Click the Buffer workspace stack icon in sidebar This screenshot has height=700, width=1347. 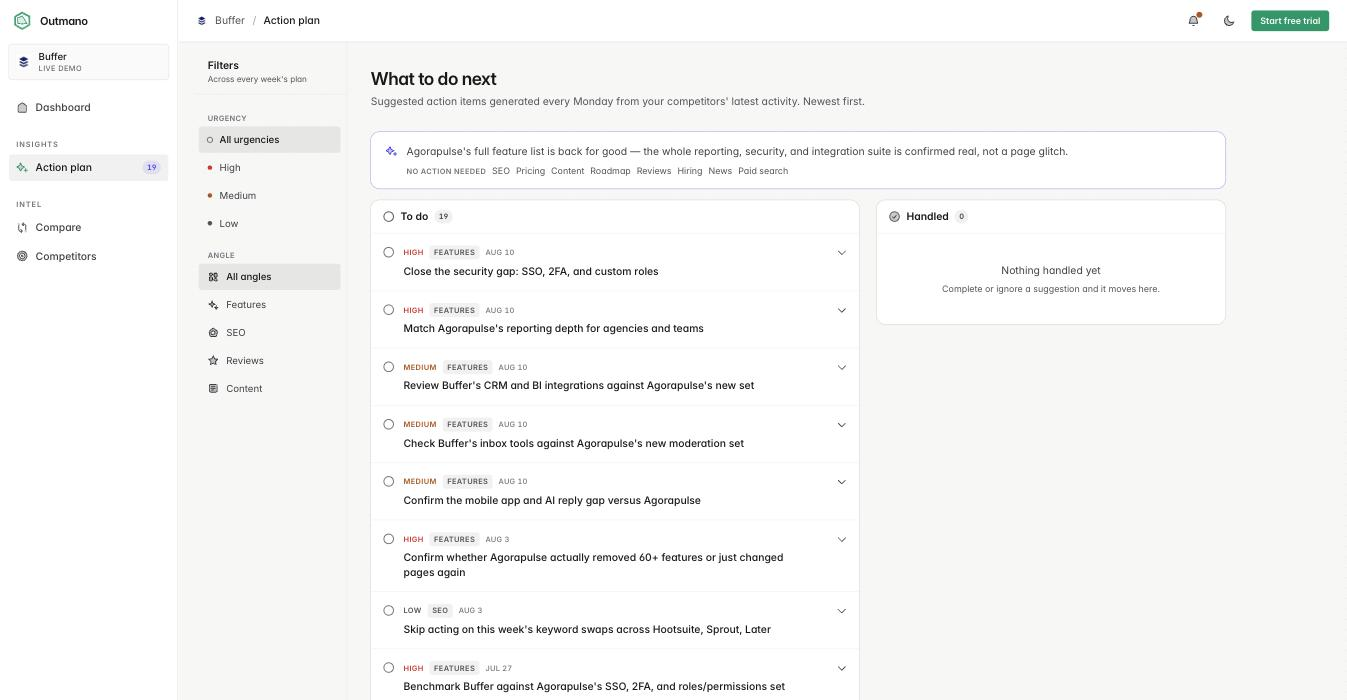tap(24, 62)
